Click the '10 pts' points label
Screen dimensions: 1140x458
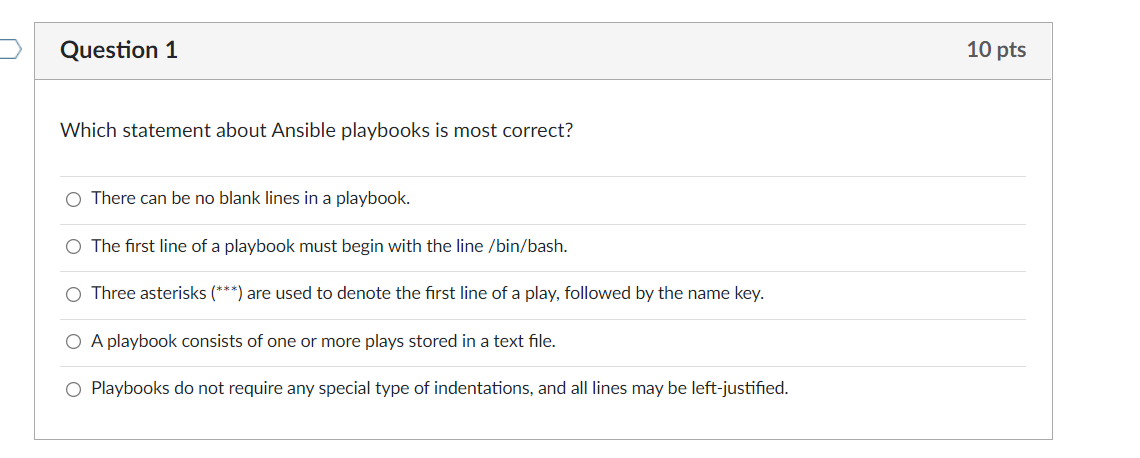pyautogui.click(x=996, y=49)
